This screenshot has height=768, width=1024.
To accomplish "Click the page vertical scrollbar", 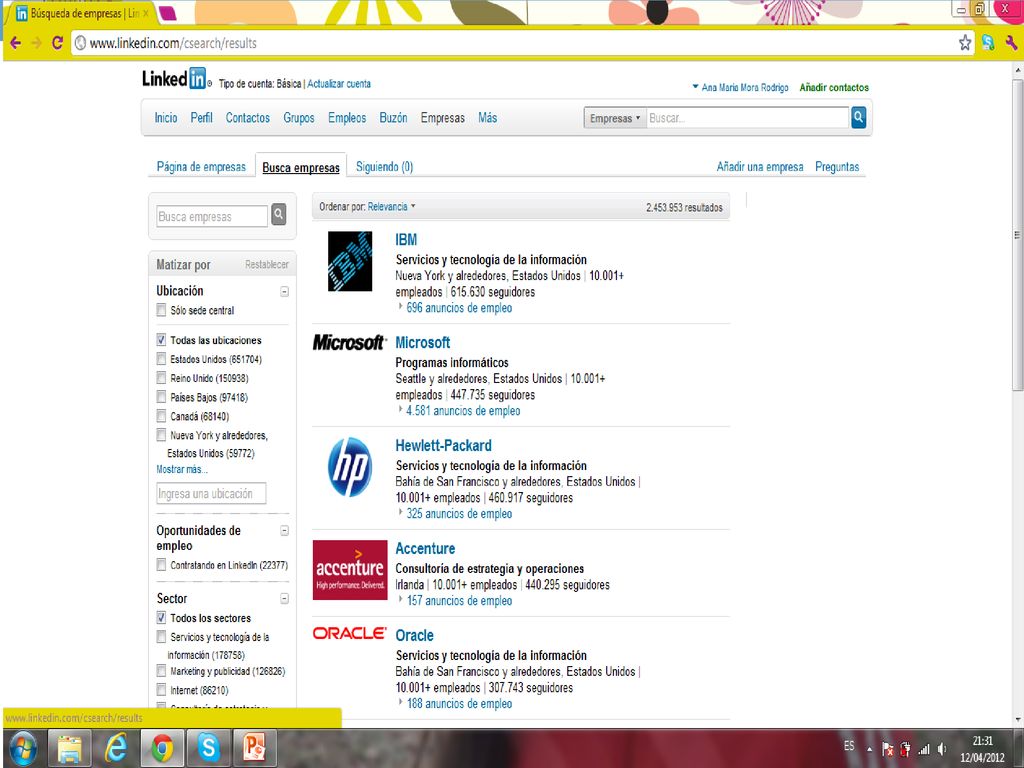I will click(1017, 236).
